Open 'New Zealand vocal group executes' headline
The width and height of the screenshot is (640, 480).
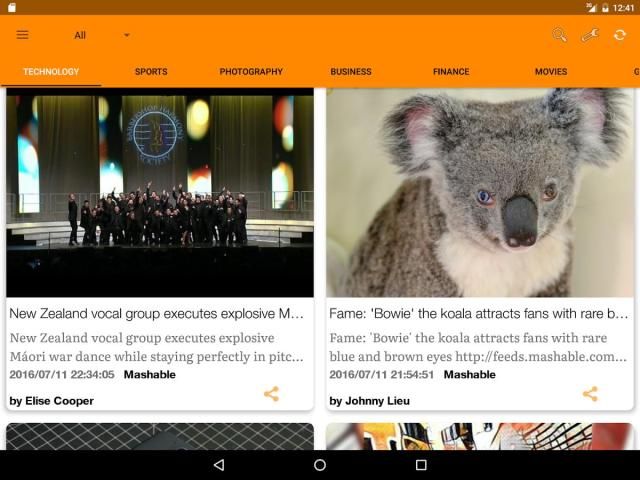tap(157, 313)
